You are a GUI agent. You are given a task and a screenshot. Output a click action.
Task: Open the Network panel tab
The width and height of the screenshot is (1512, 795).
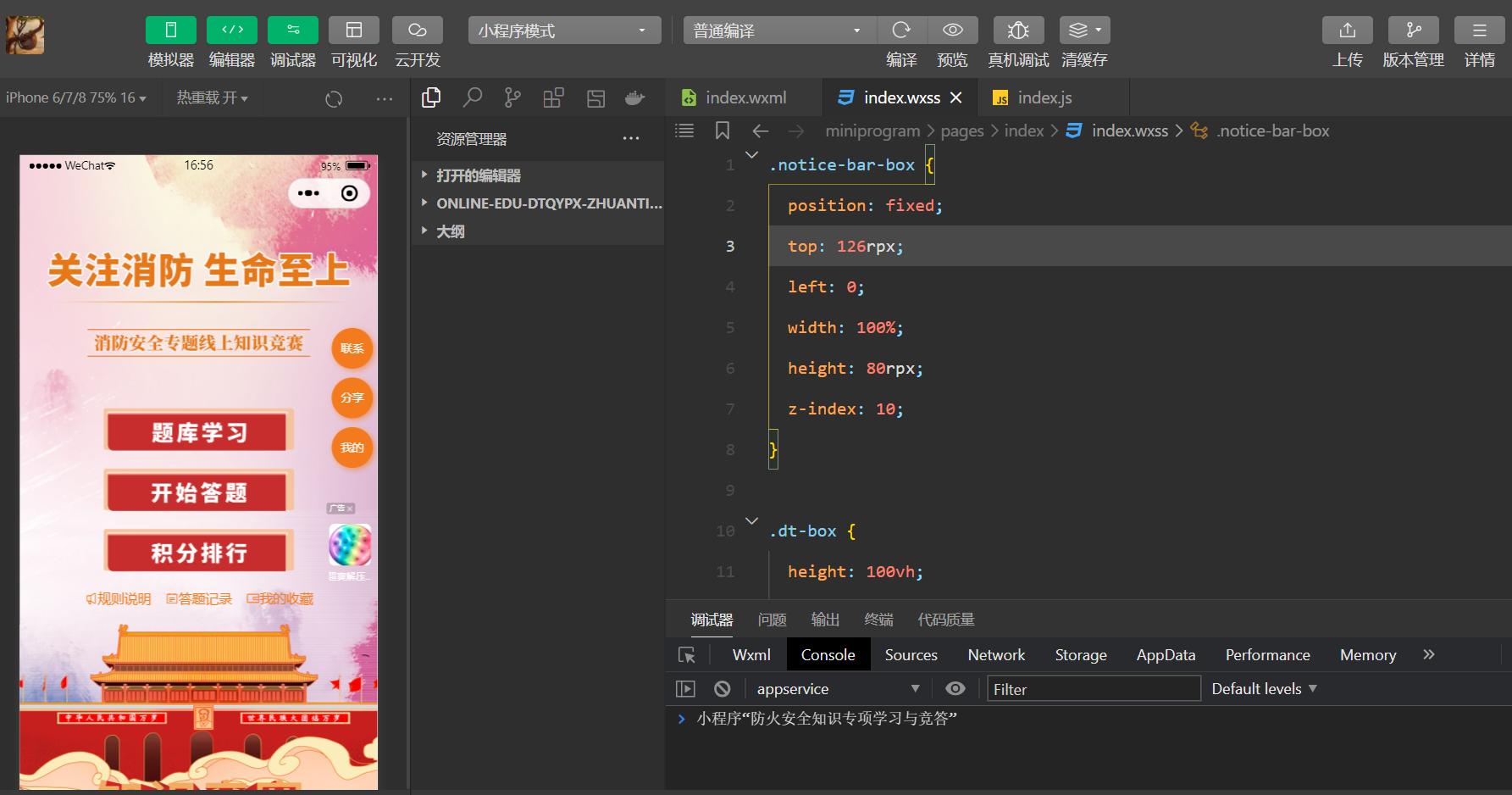click(x=995, y=654)
